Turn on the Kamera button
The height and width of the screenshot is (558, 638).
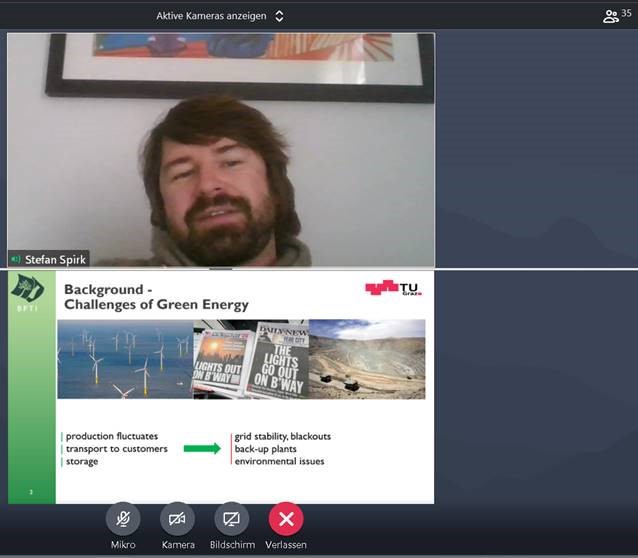(177, 519)
